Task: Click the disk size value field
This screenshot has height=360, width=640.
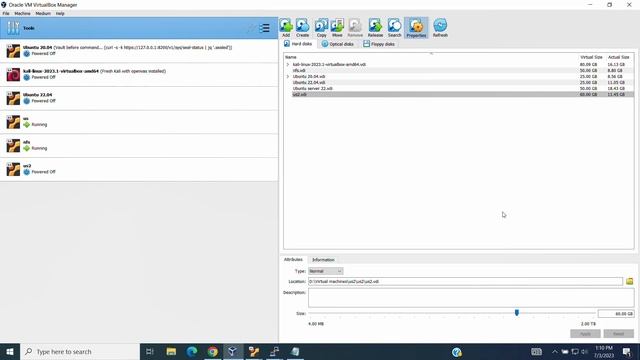Action: coord(616,313)
